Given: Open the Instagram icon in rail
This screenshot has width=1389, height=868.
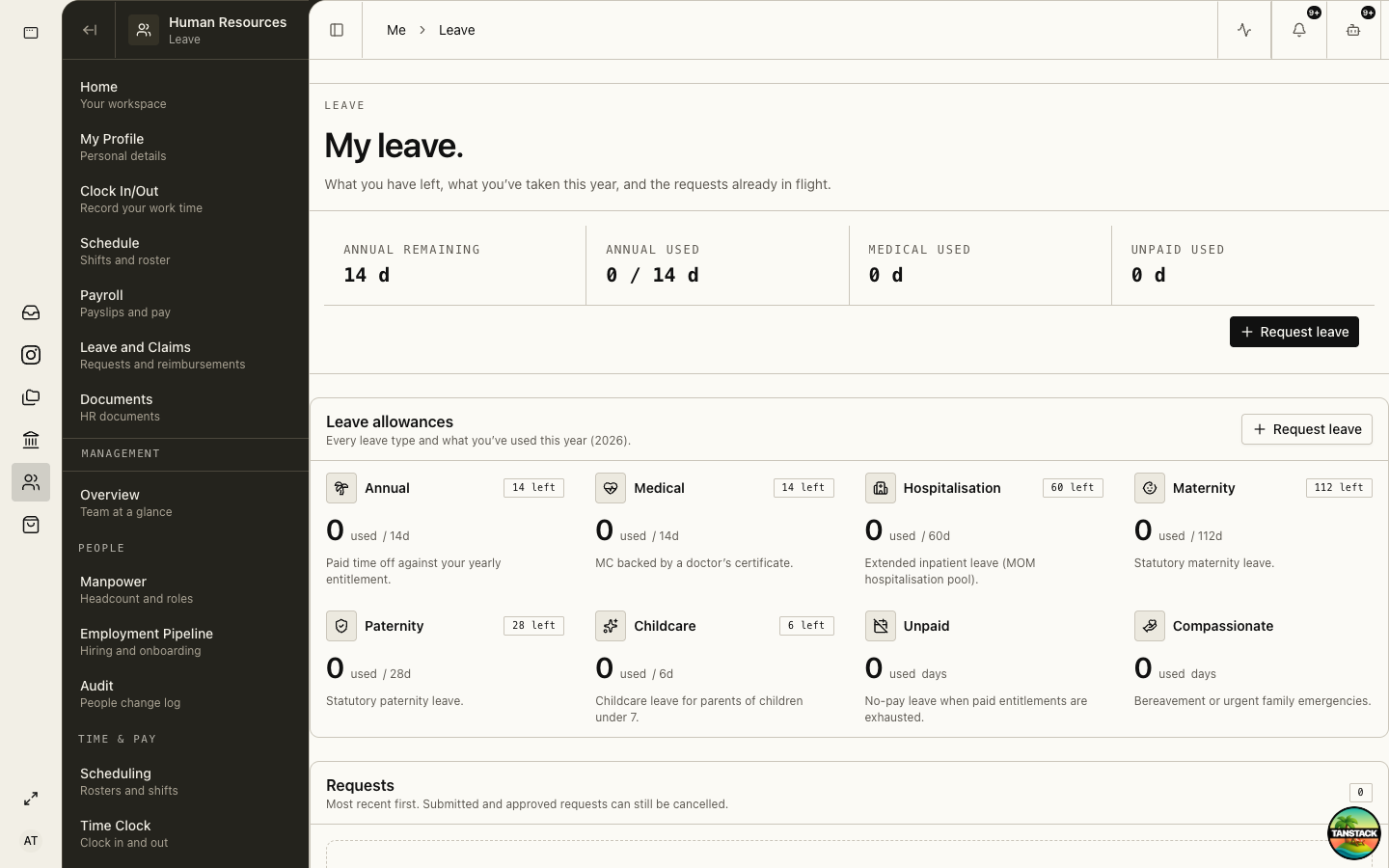Looking at the screenshot, I should point(31,355).
